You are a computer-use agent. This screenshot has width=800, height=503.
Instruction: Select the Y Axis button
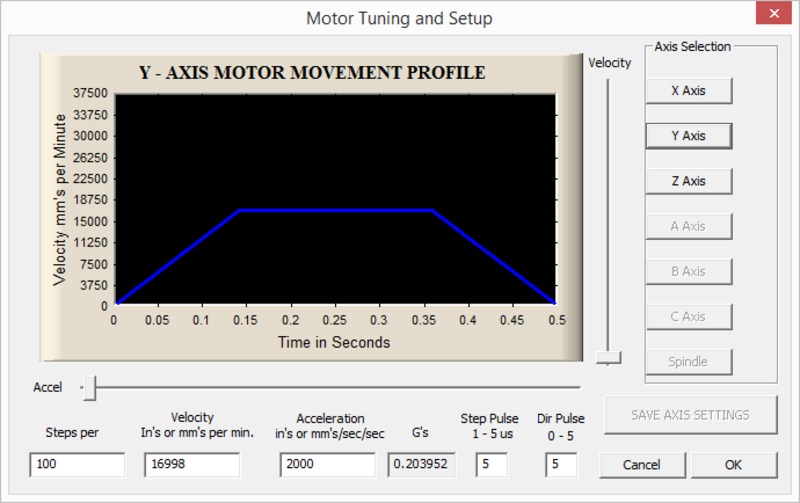(688, 136)
